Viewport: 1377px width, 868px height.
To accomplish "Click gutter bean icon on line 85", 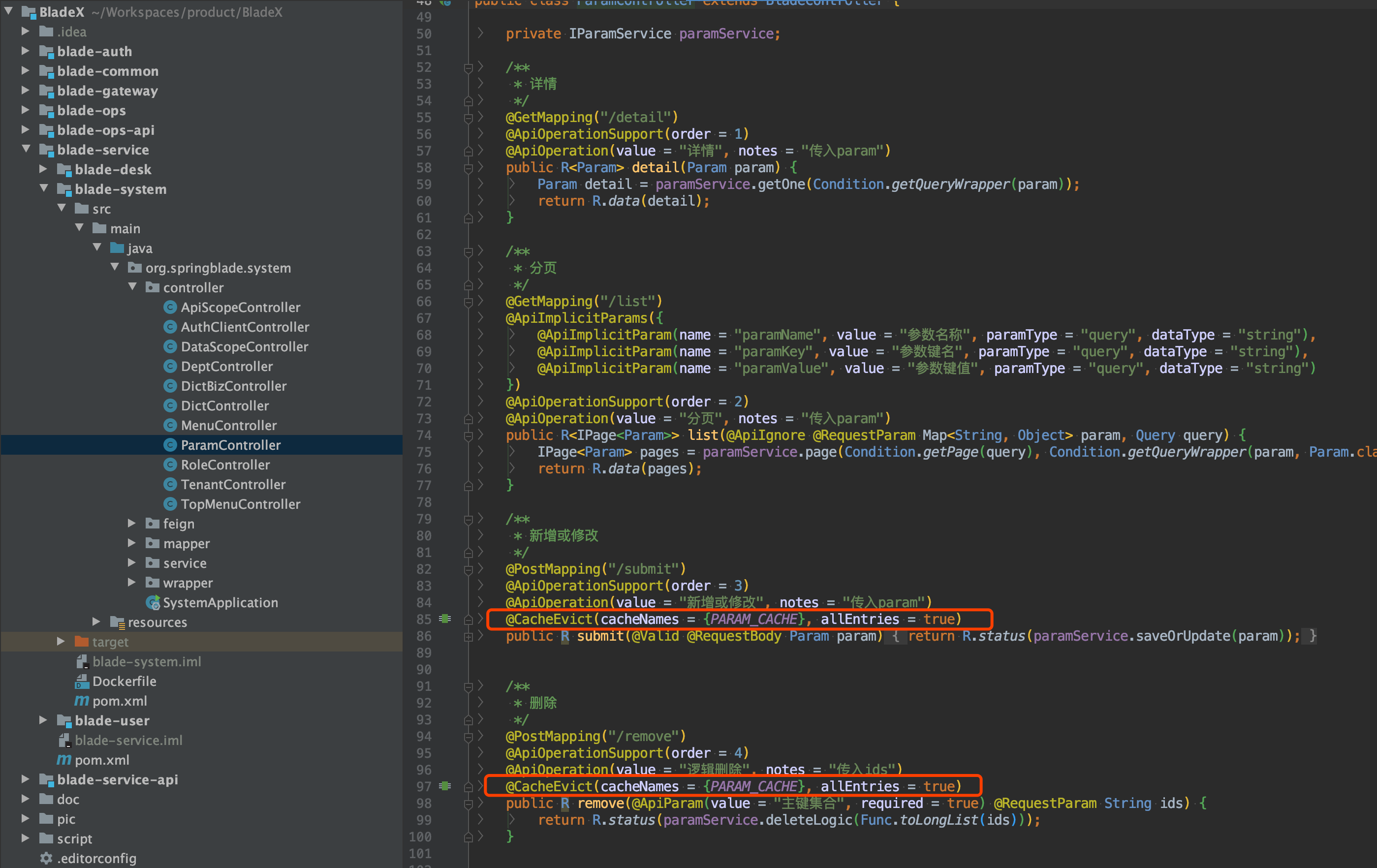I will pyautogui.click(x=445, y=619).
